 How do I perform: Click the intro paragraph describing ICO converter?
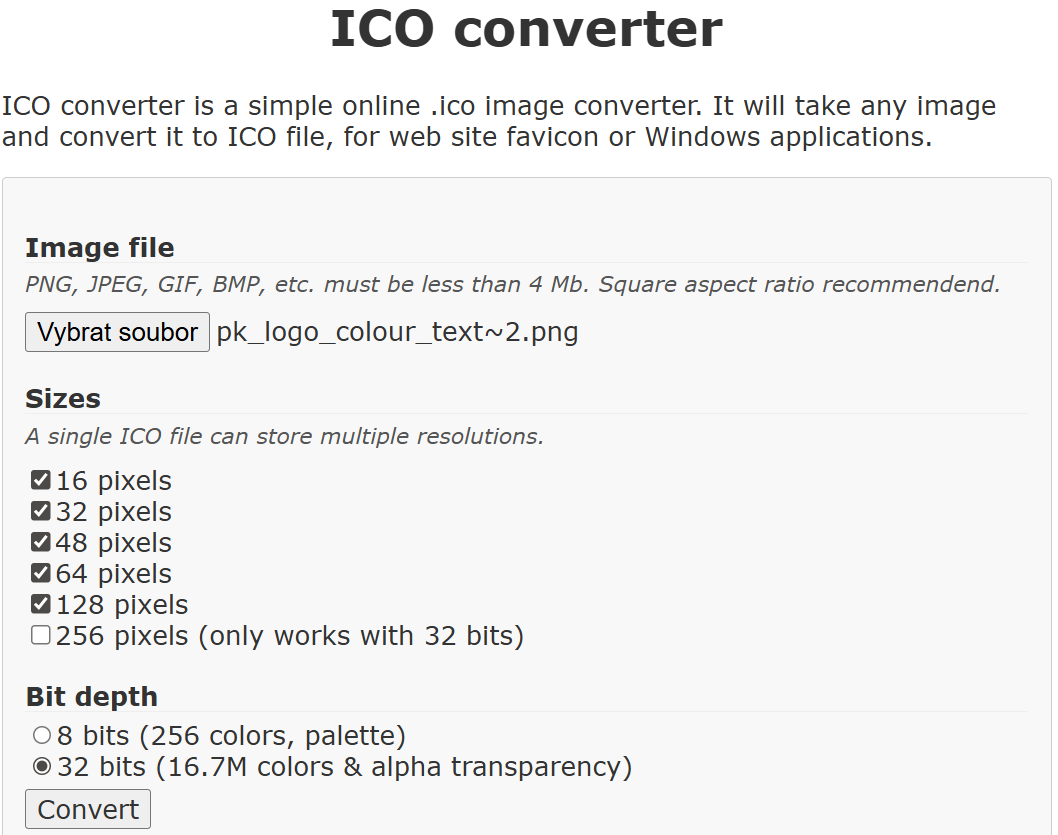(499, 121)
